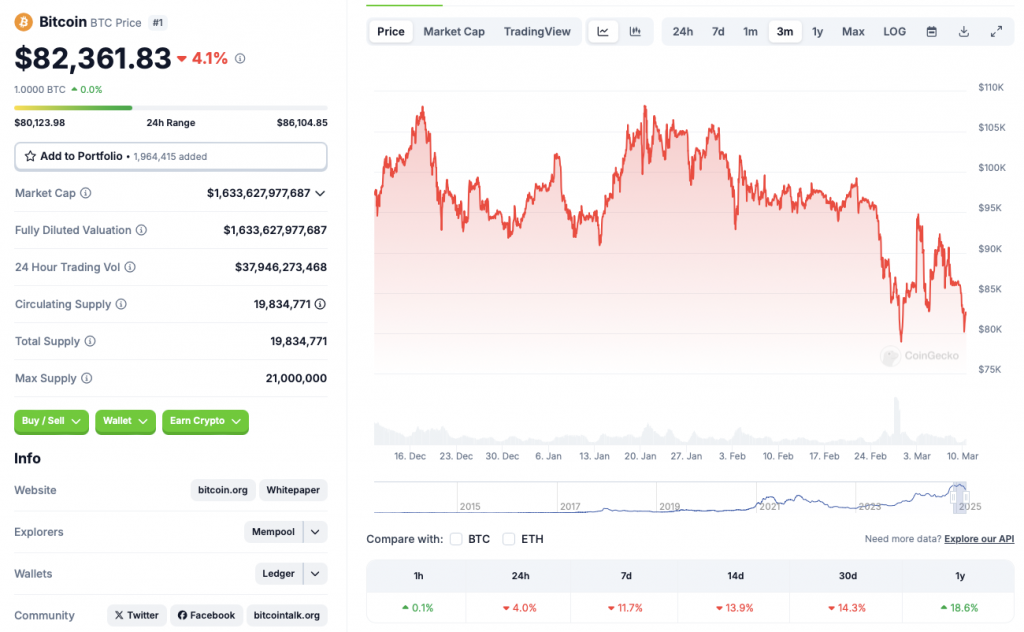Open the Fully Diluted Valuation info icon

(x=141, y=230)
